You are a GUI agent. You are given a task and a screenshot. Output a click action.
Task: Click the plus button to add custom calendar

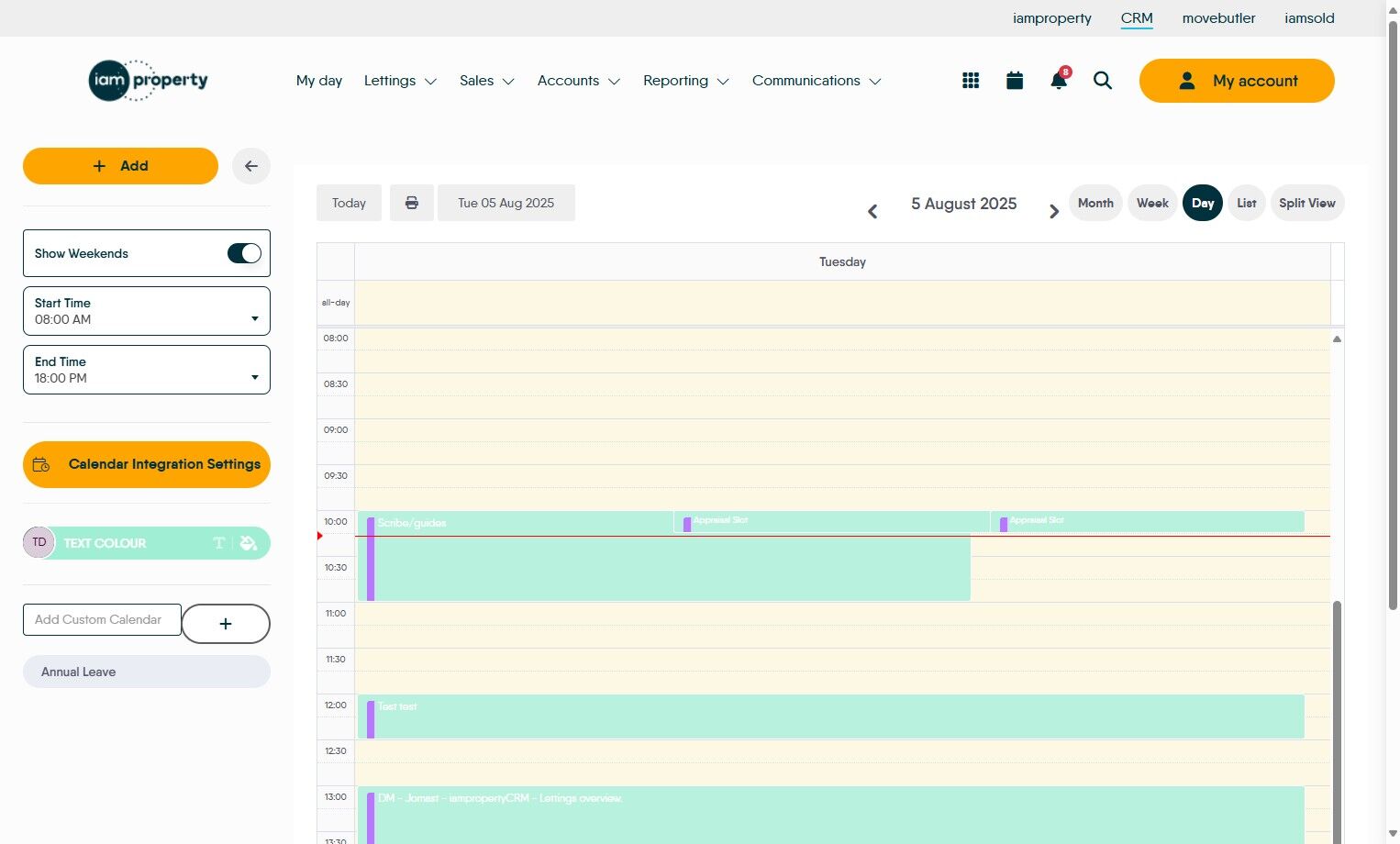coord(226,624)
